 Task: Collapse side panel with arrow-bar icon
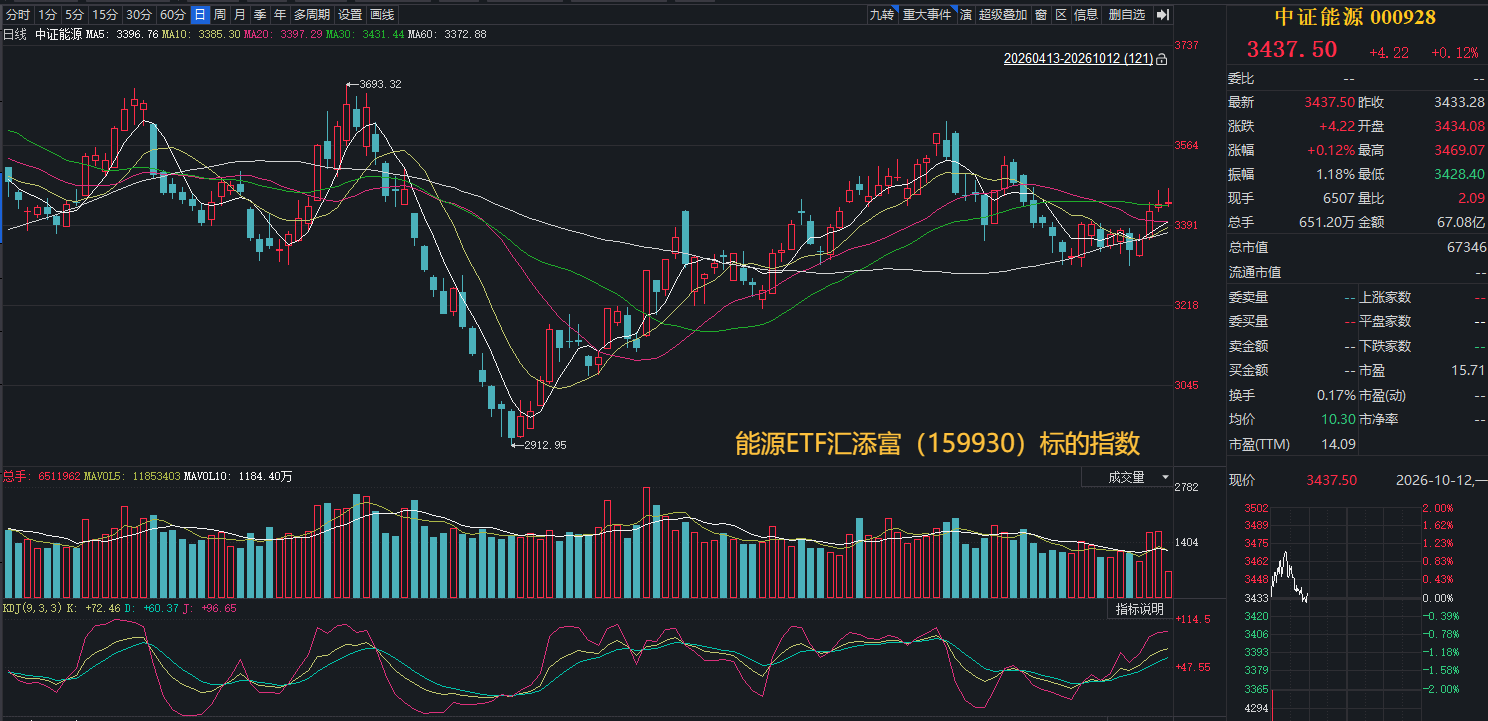point(1162,14)
